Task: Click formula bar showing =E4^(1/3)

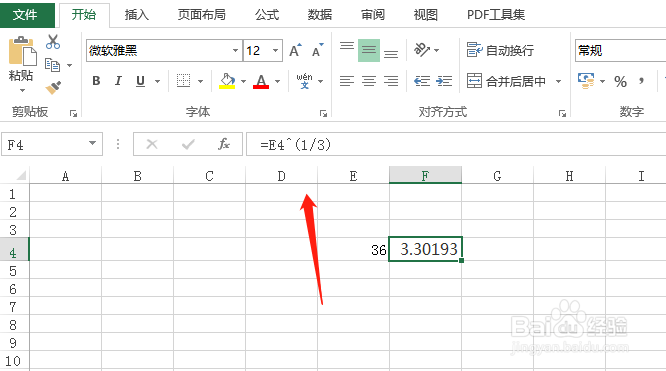Action: [x=456, y=144]
